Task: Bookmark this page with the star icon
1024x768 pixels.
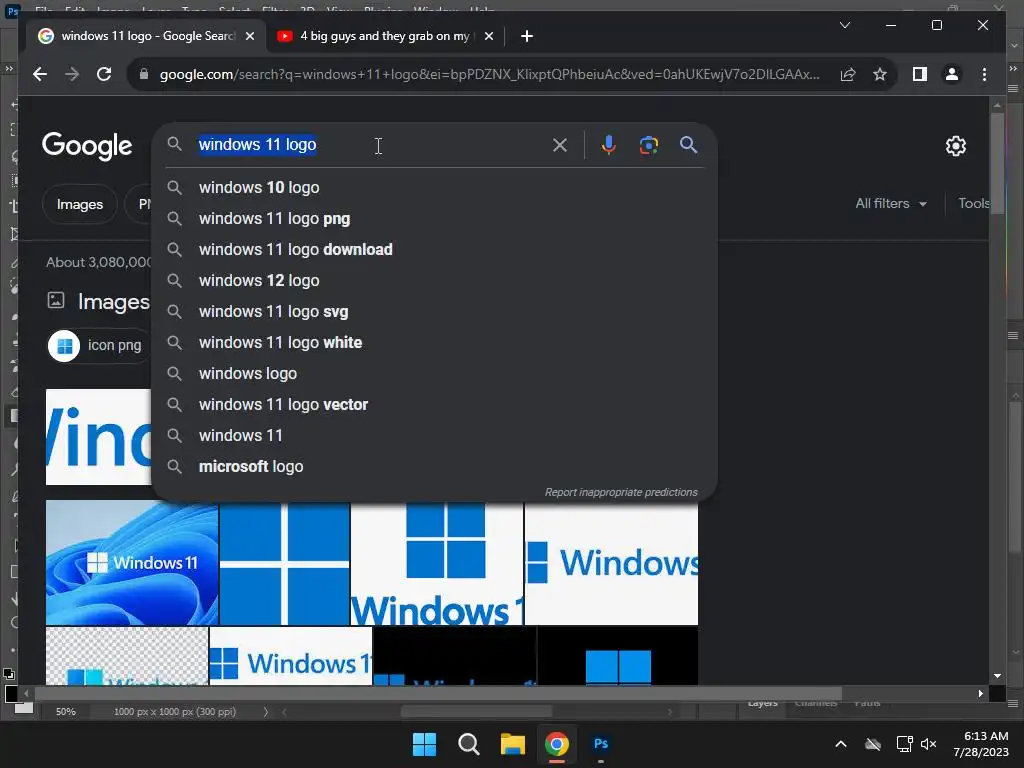Action: click(880, 74)
